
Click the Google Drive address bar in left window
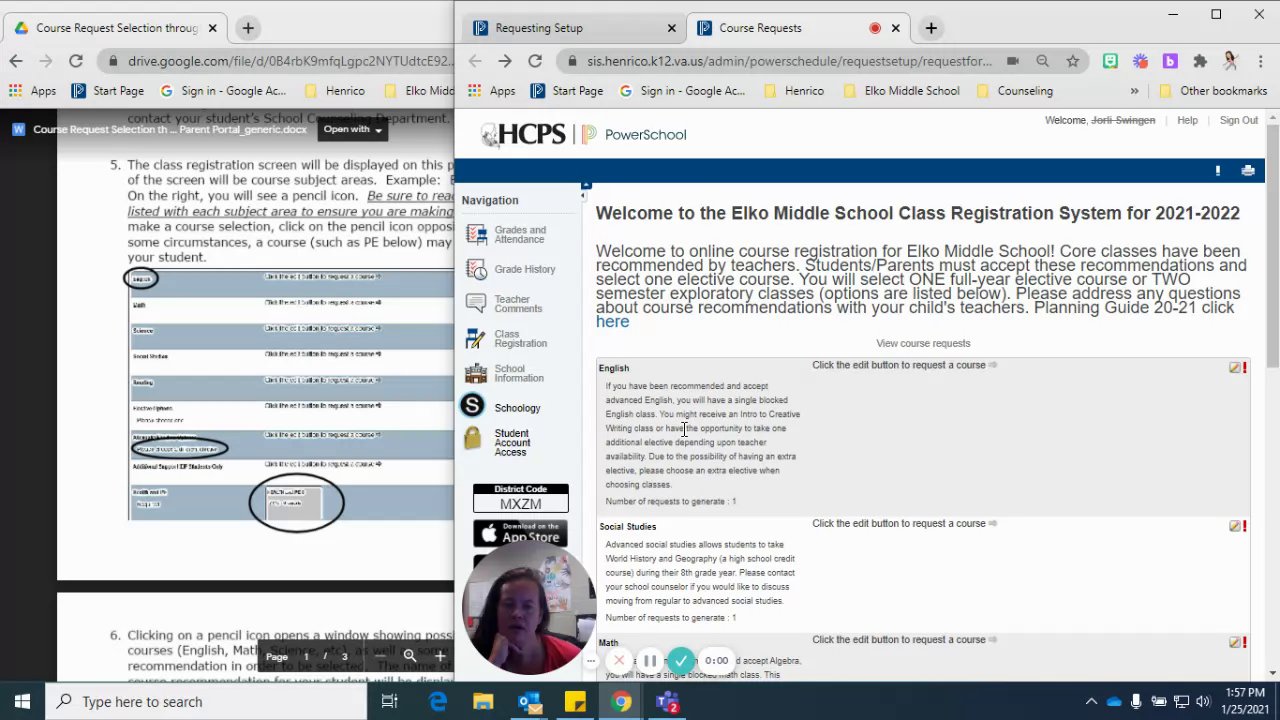[290, 61]
